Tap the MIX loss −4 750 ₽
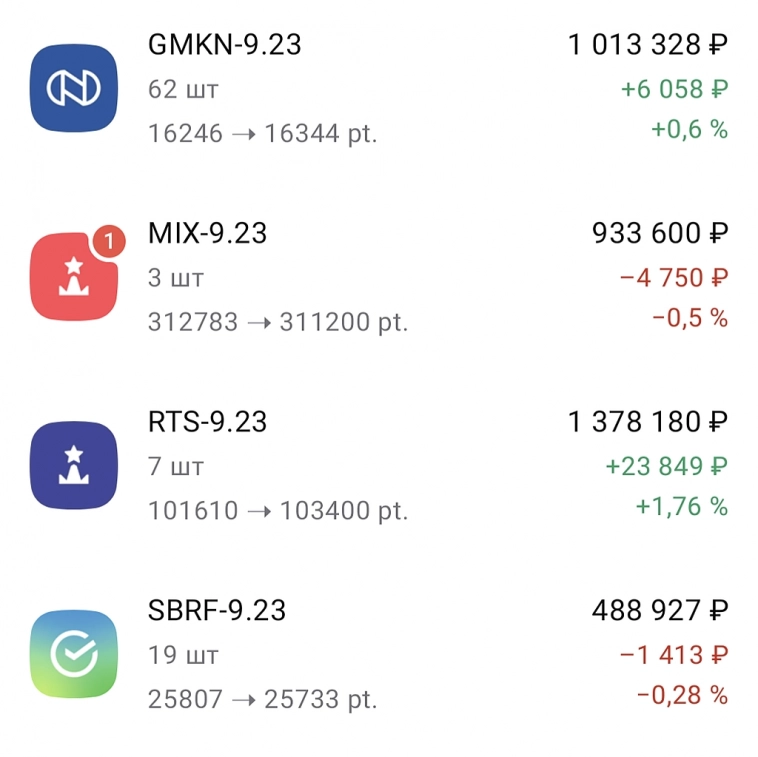Screen dimensions: 758x757 click(673, 277)
